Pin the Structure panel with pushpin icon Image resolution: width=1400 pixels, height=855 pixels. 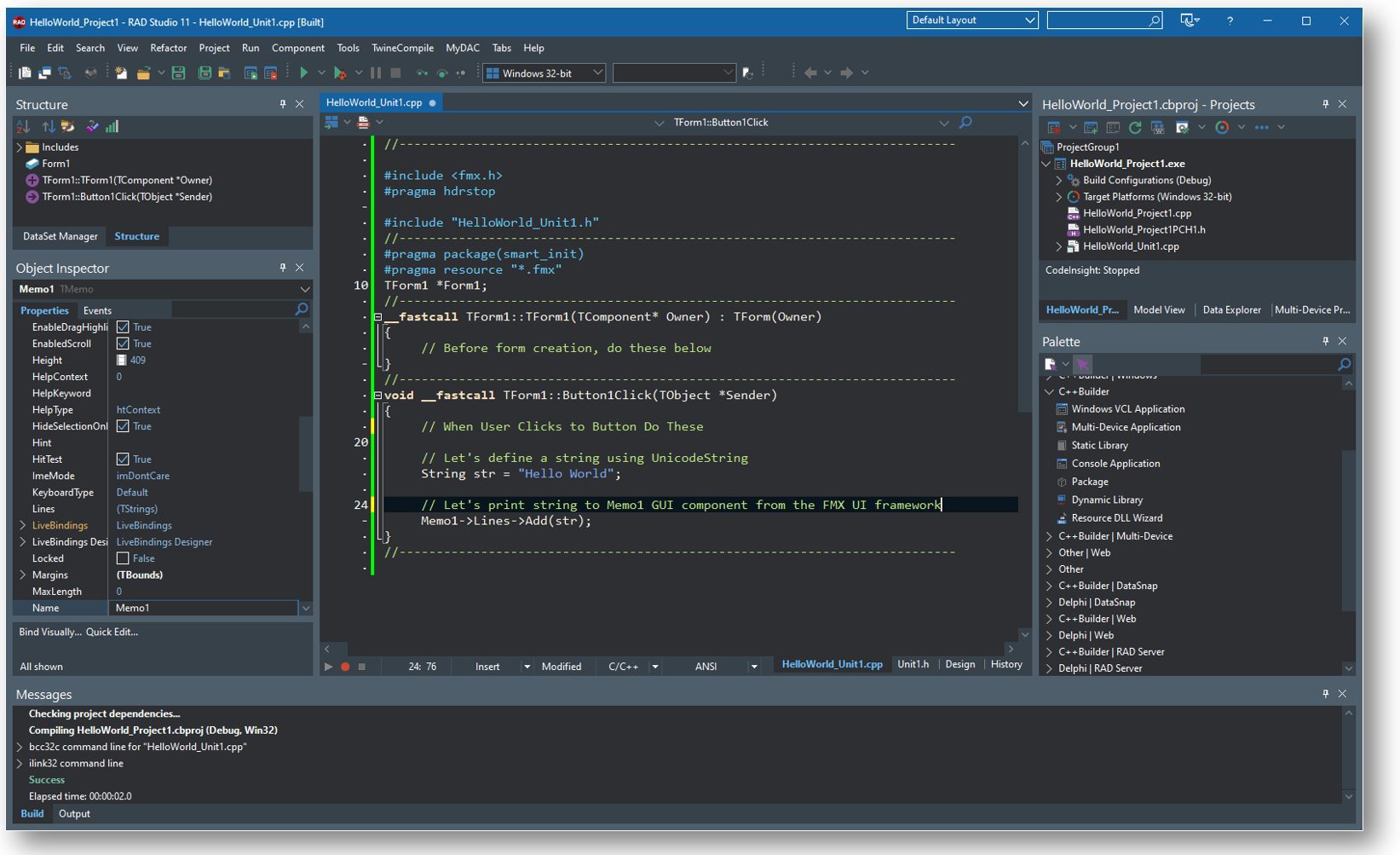(283, 104)
